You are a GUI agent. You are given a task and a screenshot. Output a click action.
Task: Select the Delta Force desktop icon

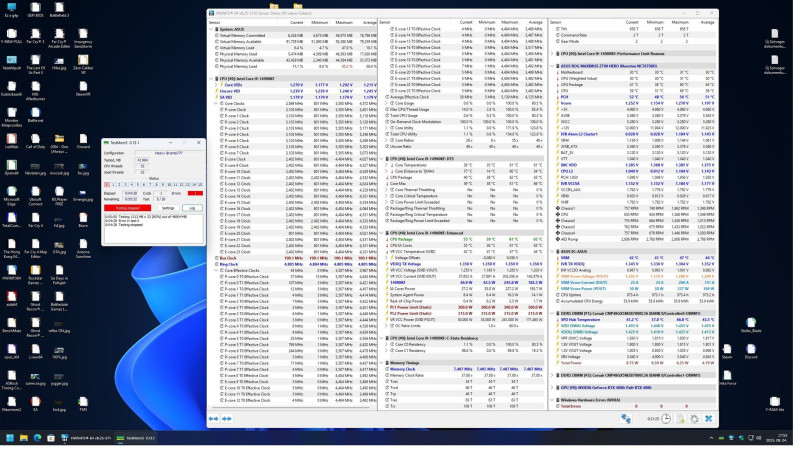pyautogui.click(x=727, y=377)
